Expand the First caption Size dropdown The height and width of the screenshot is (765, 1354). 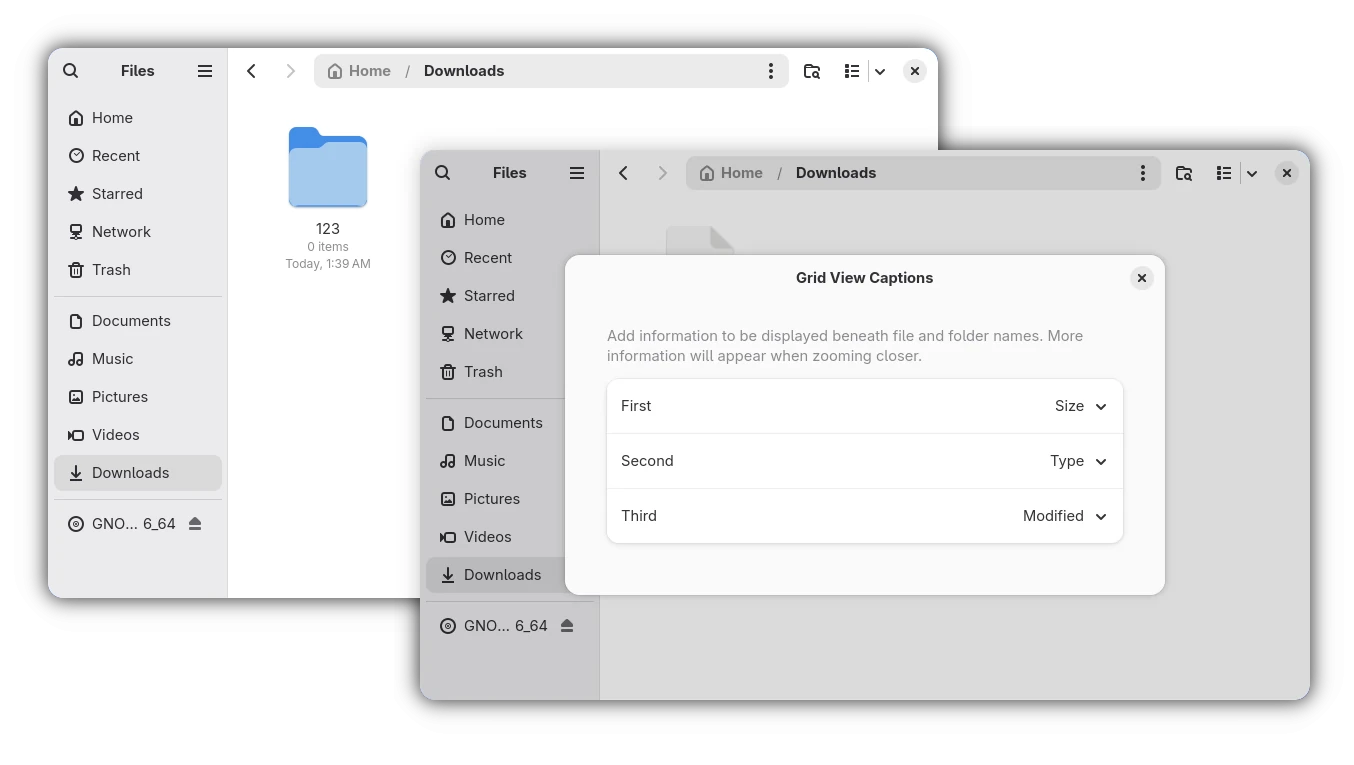click(1080, 406)
